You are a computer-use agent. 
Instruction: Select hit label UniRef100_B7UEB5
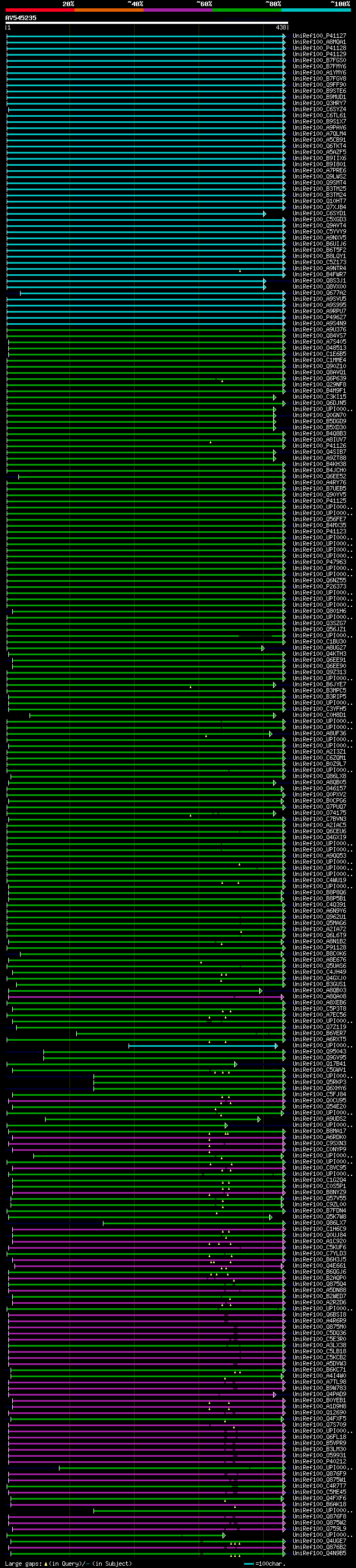point(319,489)
